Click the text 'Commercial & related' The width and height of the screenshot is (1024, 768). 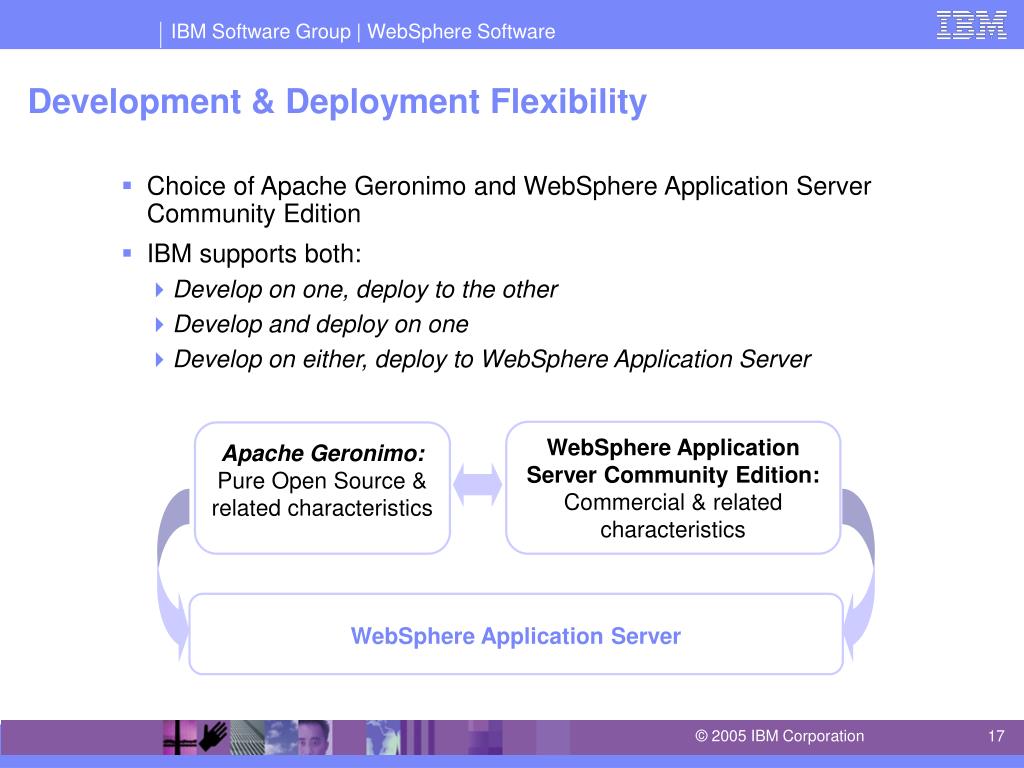673,502
